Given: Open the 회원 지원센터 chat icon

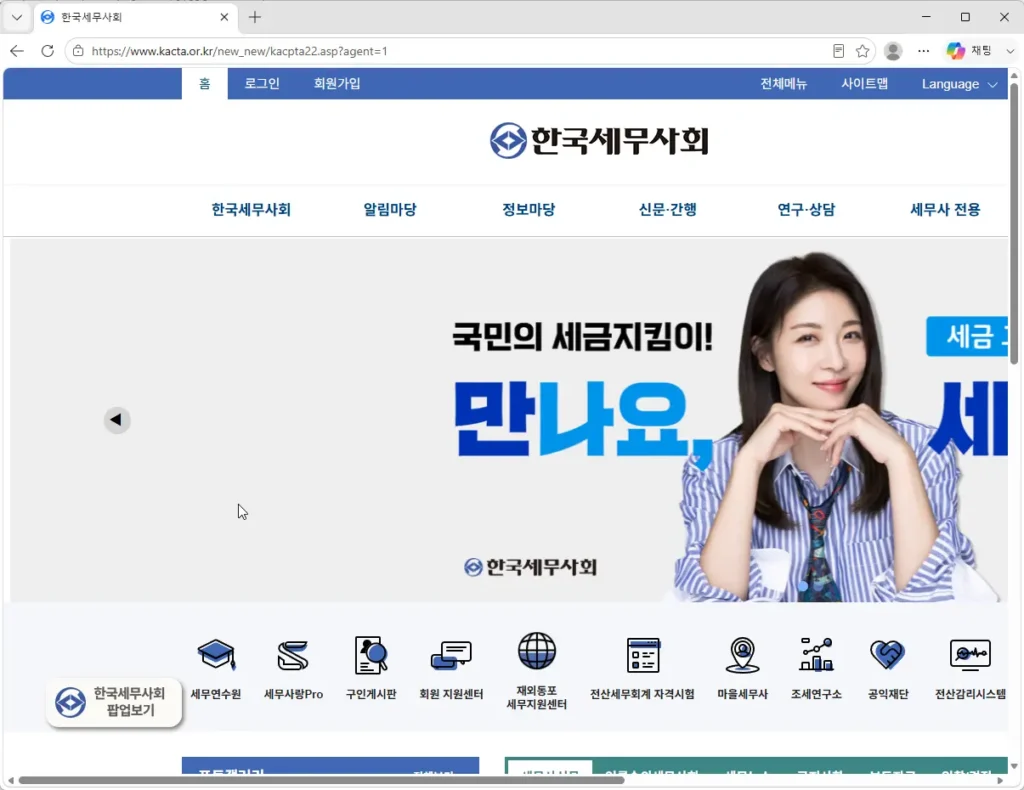Looking at the screenshot, I should [451, 655].
